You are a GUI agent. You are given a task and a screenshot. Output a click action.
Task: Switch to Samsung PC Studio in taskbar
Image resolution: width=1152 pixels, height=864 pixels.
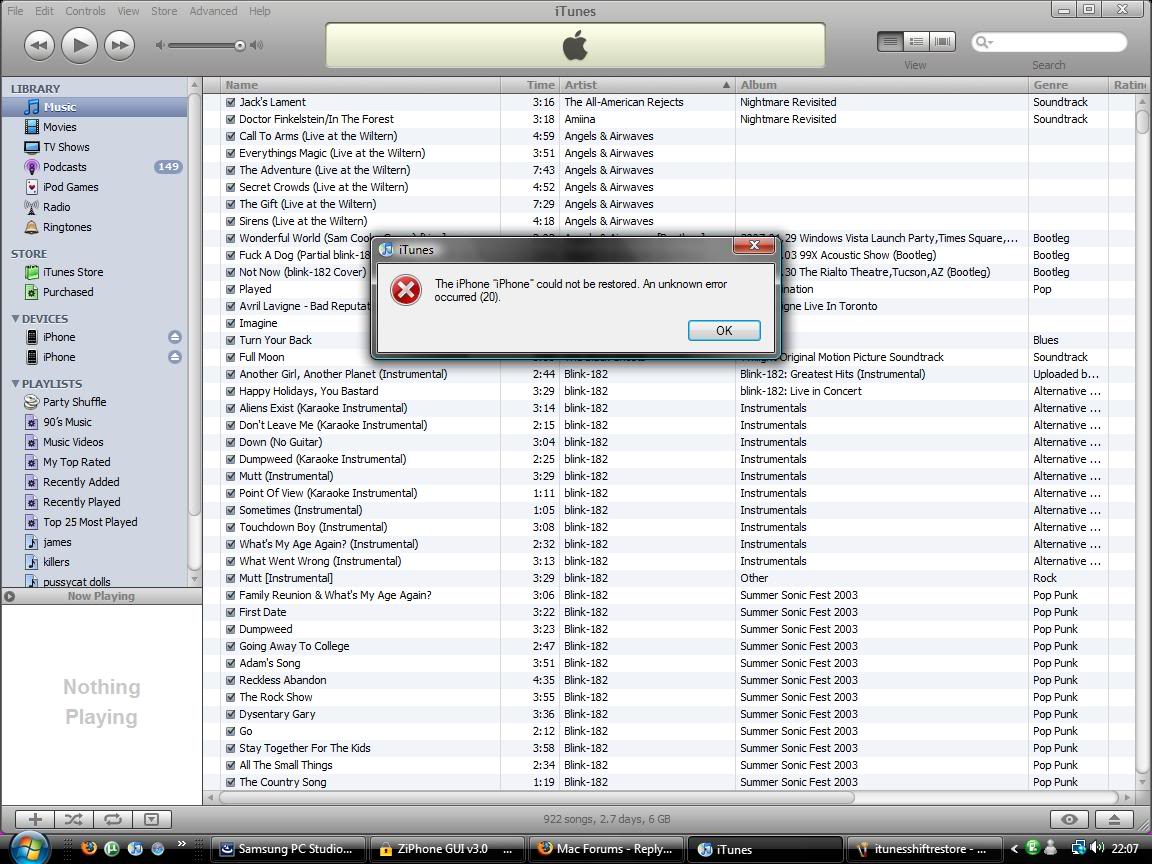pyautogui.click(x=287, y=849)
